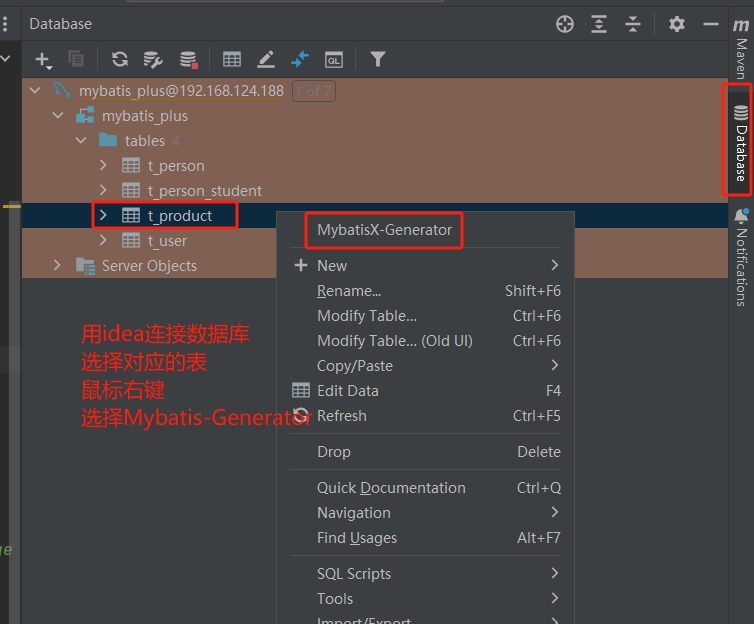
Task: Click the Select Opened File target icon
Action: click(x=565, y=24)
